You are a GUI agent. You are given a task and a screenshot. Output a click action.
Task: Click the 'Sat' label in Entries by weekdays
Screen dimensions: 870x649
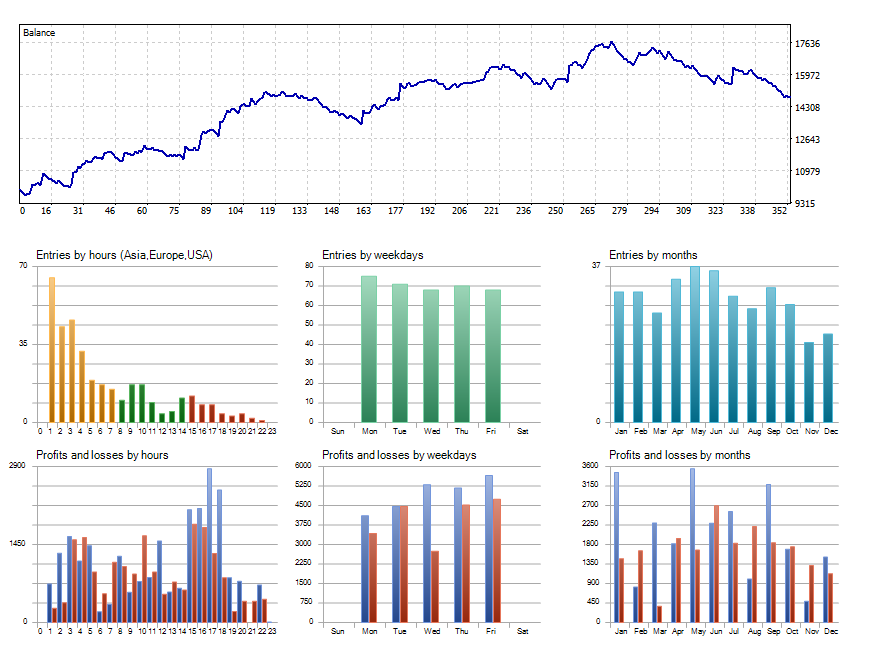[x=523, y=431]
